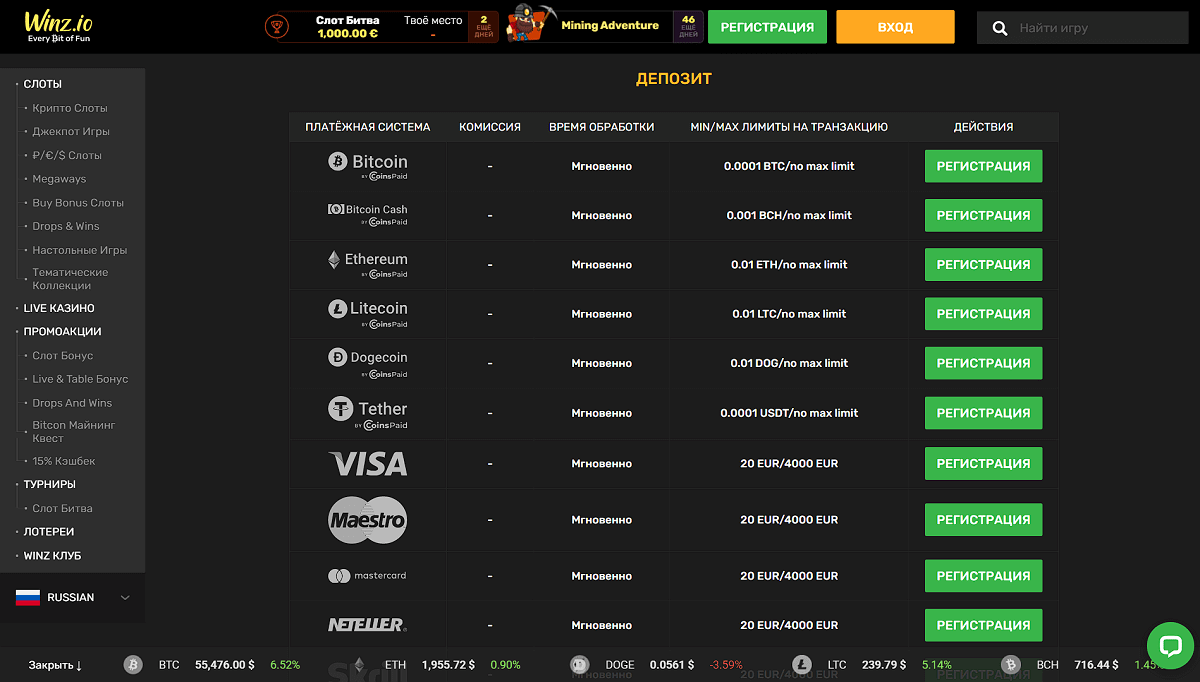Click the Ethereum payment logo
Image resolution: width=1200 pixels, height=682 pixels.
(x=368, y=264)
